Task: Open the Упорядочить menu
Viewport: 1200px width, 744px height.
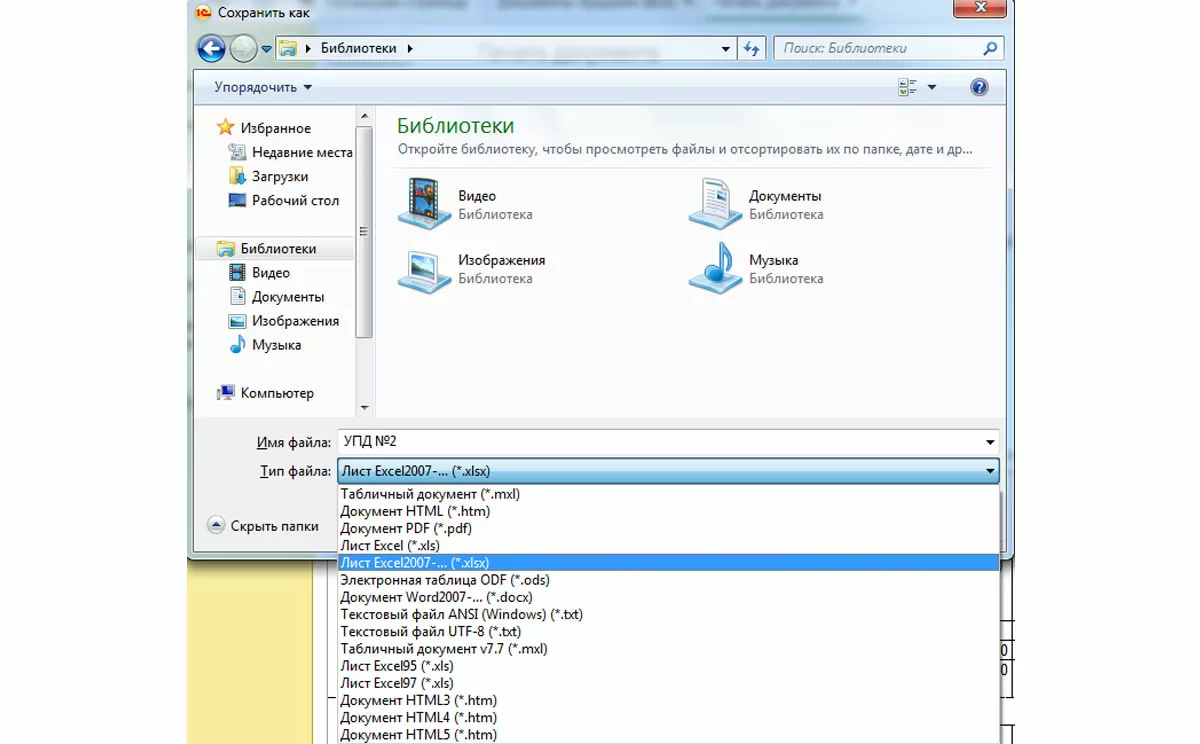Action: click(263, 87)
